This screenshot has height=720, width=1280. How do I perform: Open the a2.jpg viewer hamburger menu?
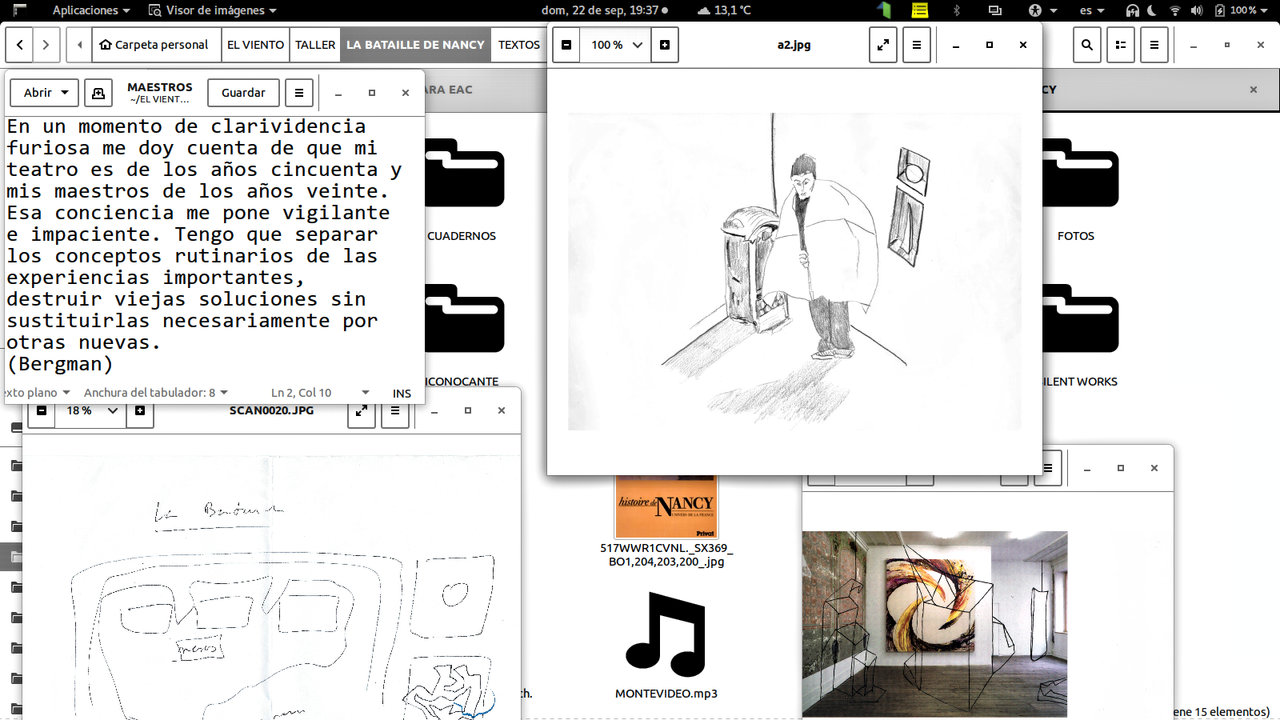pyautogui.click(x=917, y=45)
